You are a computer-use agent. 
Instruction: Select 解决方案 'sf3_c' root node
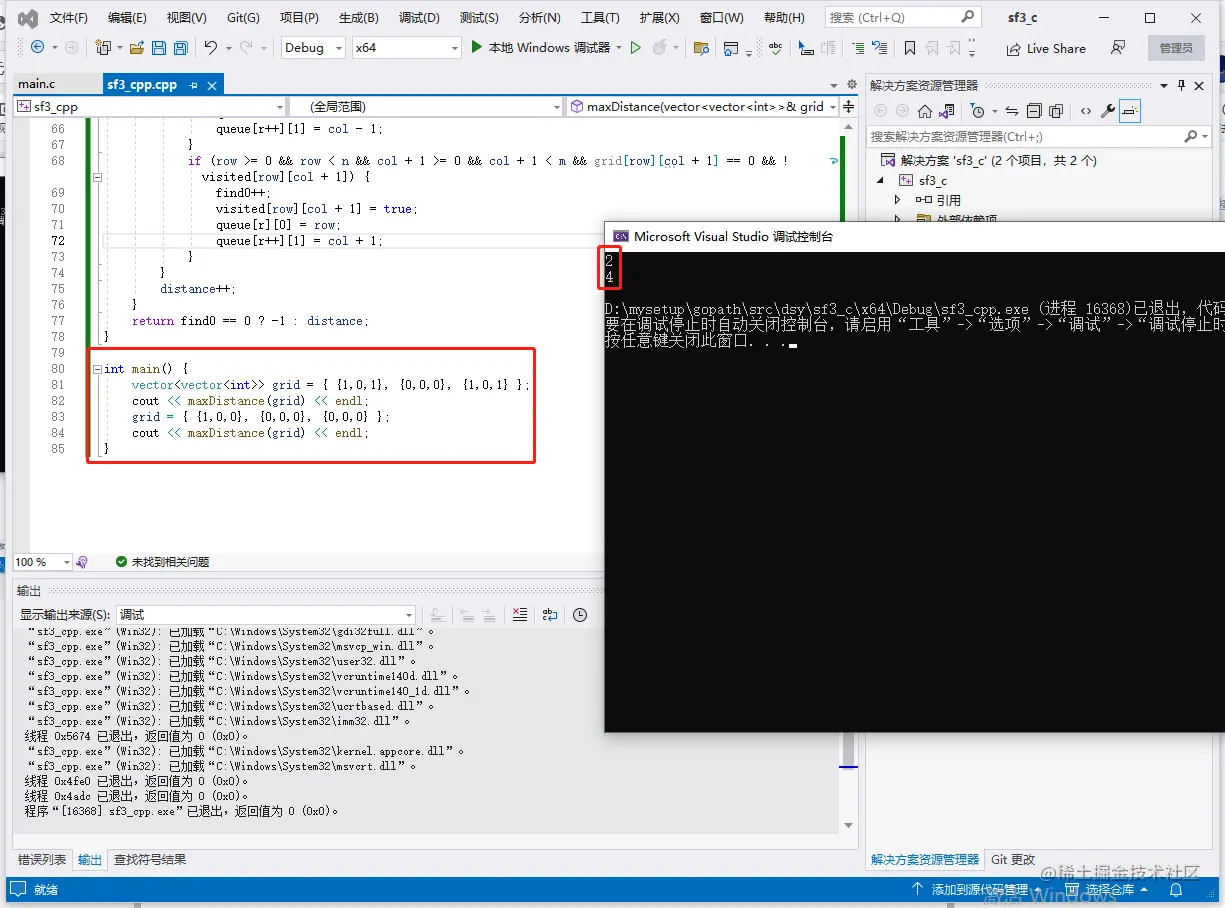(989, 160)
